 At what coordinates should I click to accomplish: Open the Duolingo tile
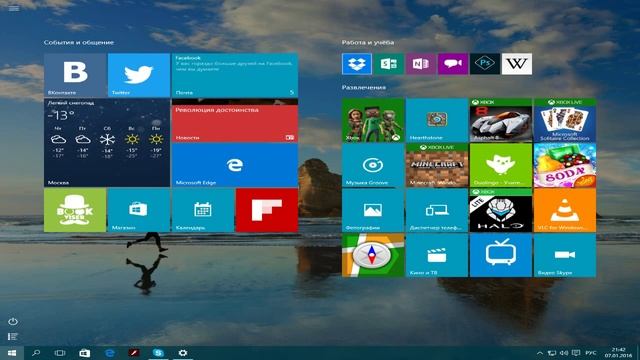point(501,165)
